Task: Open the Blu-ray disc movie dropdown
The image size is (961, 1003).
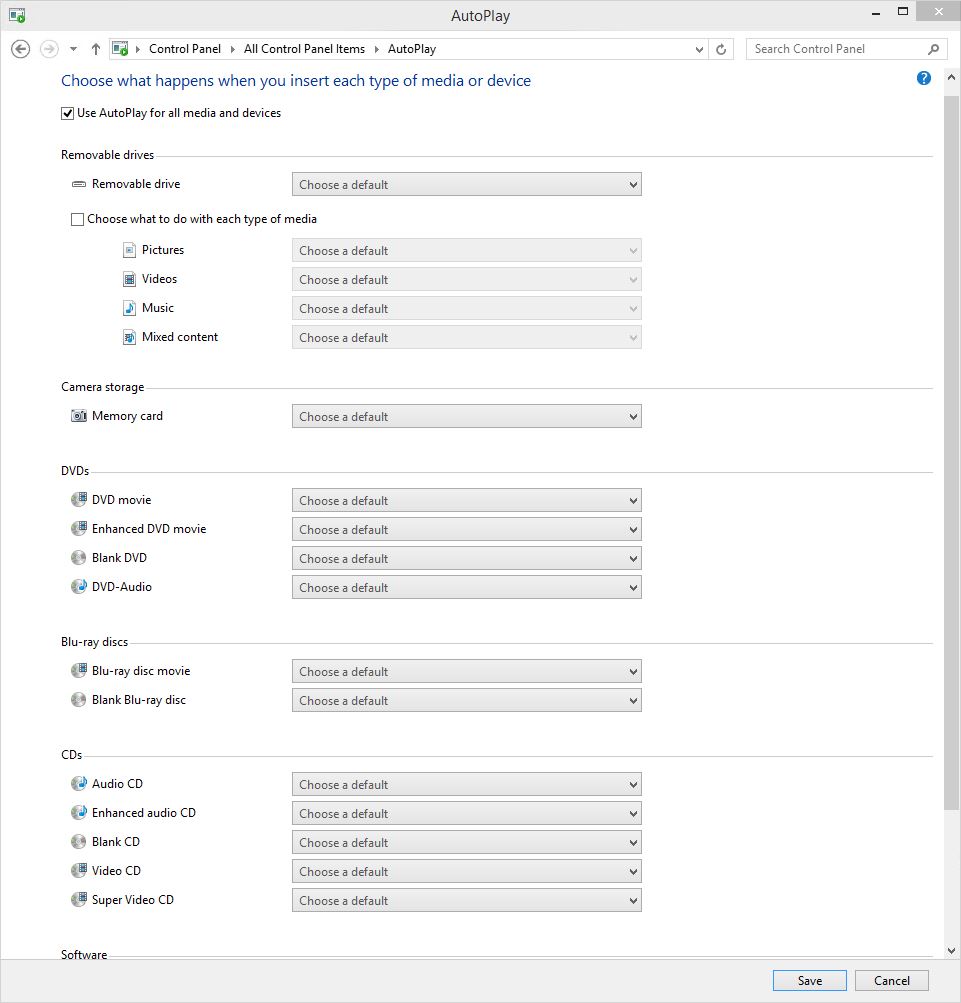Action: coord(466,671)
